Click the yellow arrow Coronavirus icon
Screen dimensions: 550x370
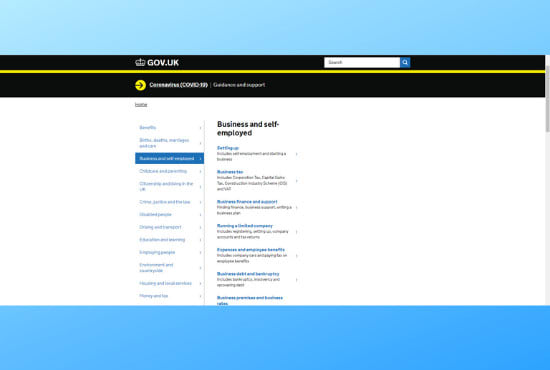click(140, 85)
